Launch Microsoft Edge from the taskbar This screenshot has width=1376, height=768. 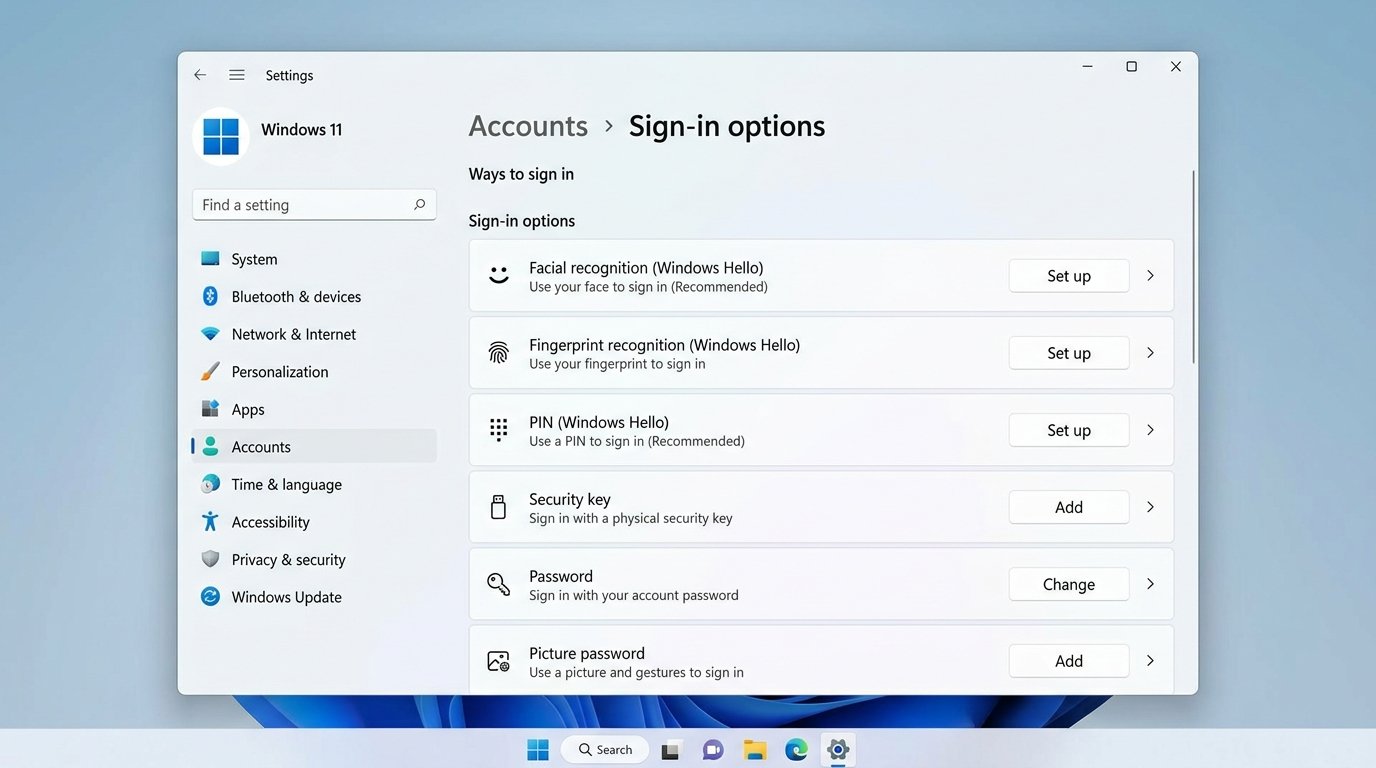click(x=796, y=750)
